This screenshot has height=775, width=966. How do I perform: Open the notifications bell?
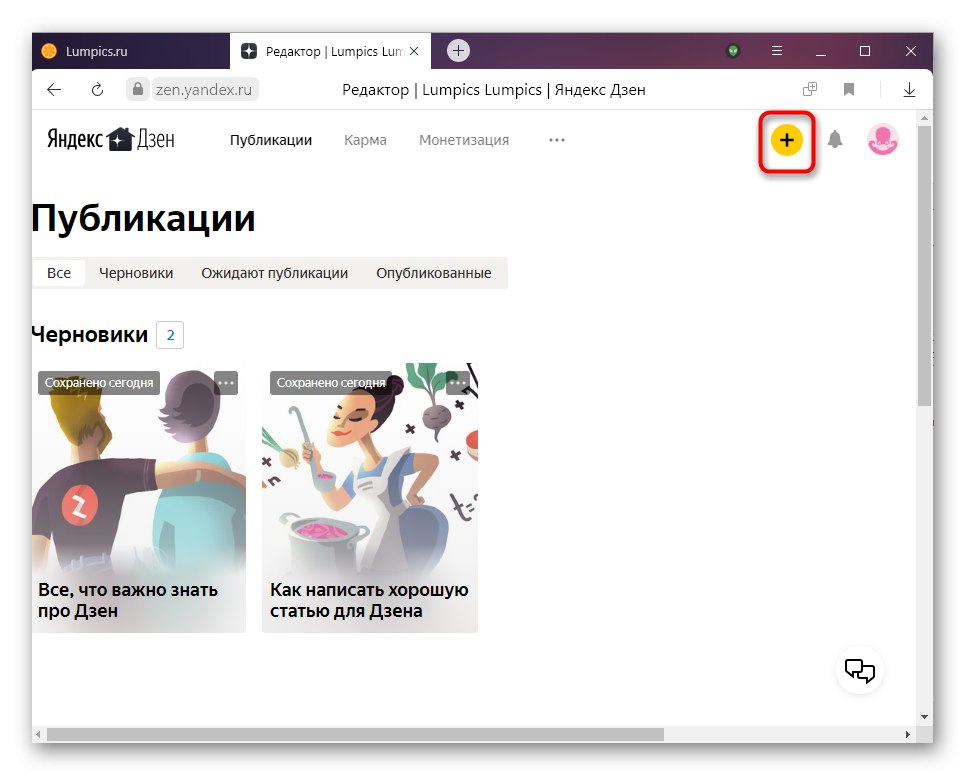(x=835, y=140)
